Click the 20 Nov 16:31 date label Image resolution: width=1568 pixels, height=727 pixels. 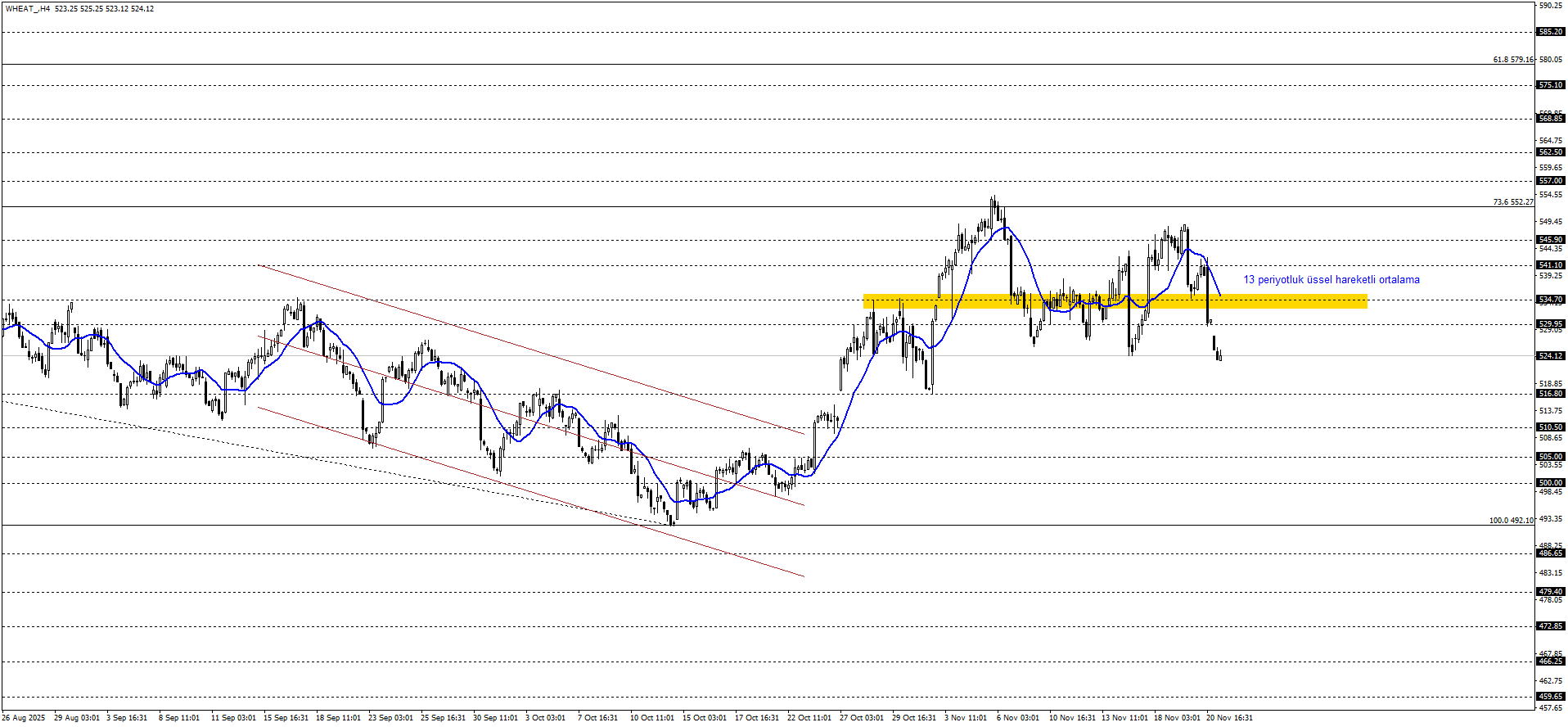point(1229,718)
